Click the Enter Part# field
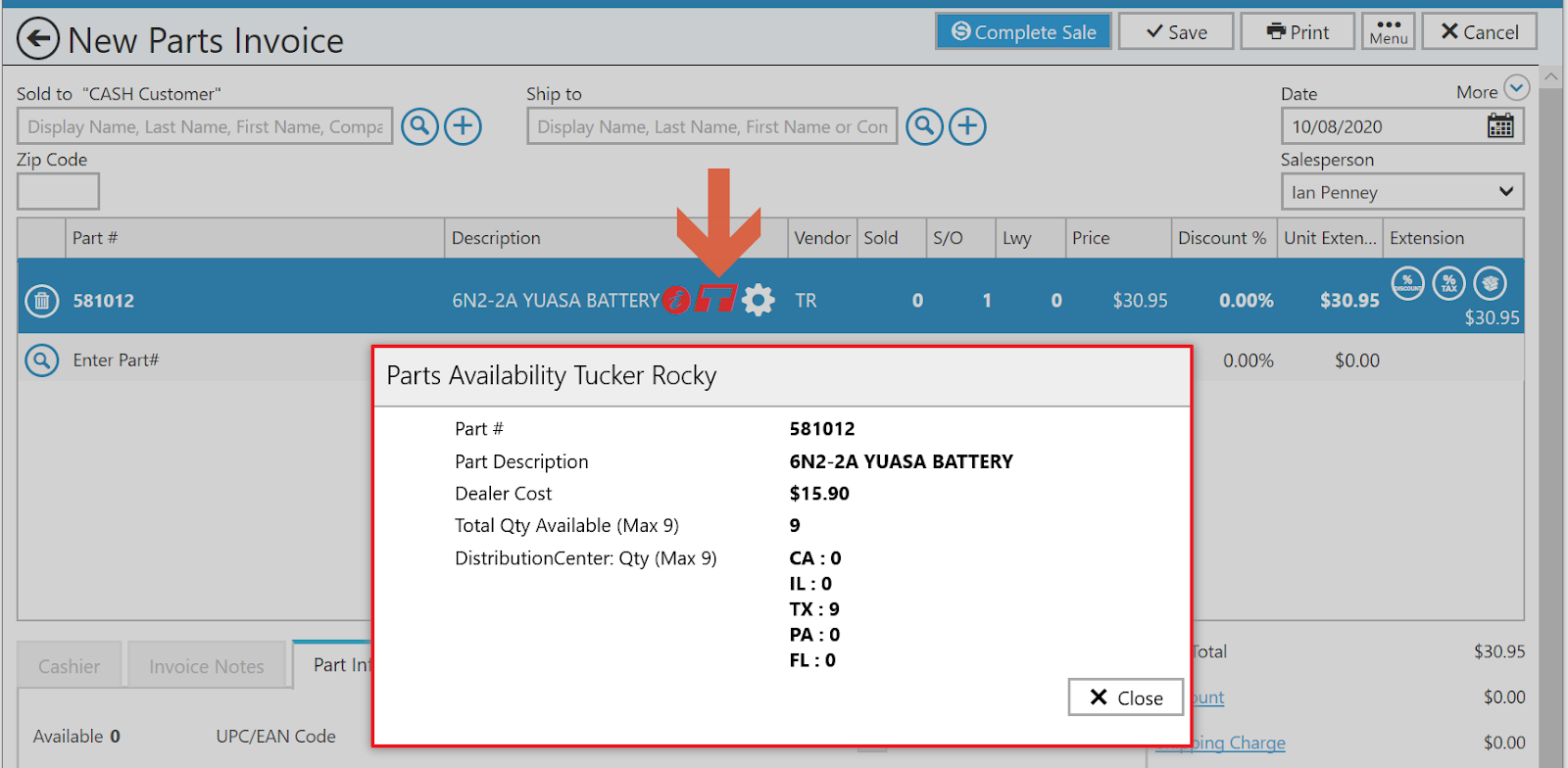Image resolution: width=1568 pixels, height=768 pixels. point(116,360)
